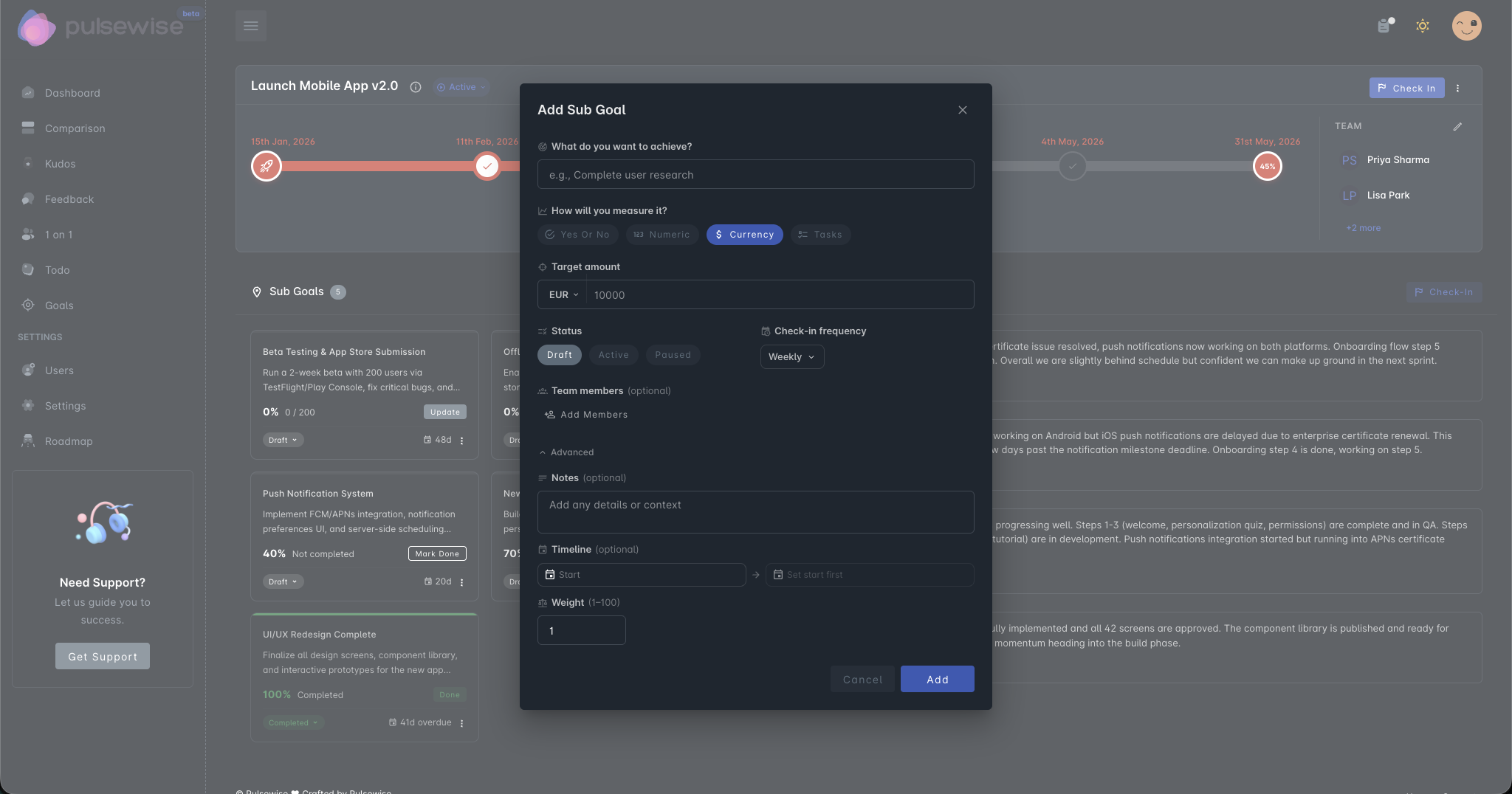Set status to Paused in dialog

(673, 355)
